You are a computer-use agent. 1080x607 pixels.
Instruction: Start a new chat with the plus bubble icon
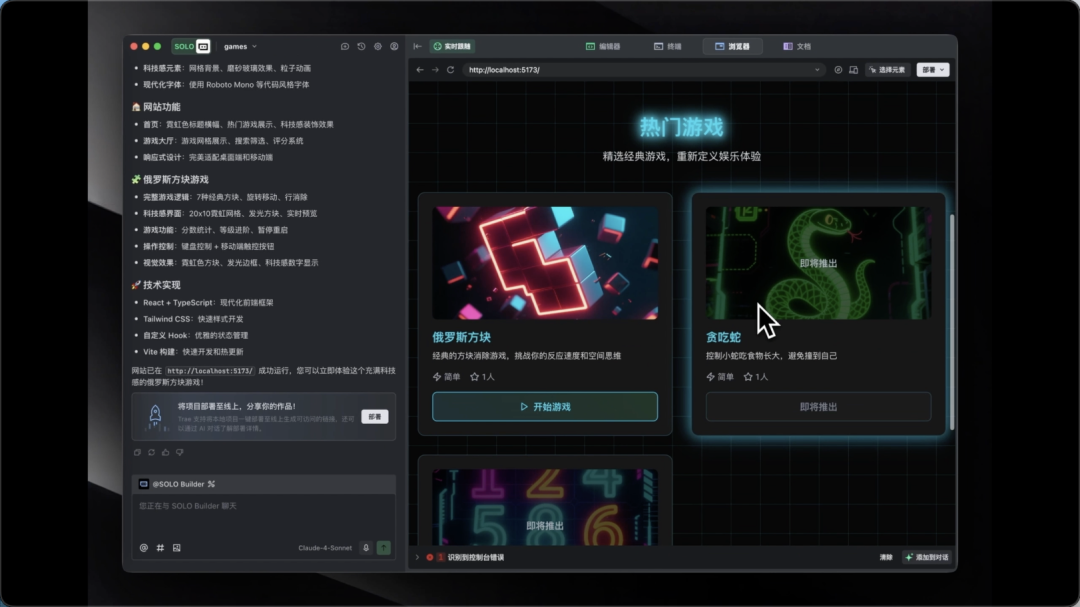coord(345,46)
